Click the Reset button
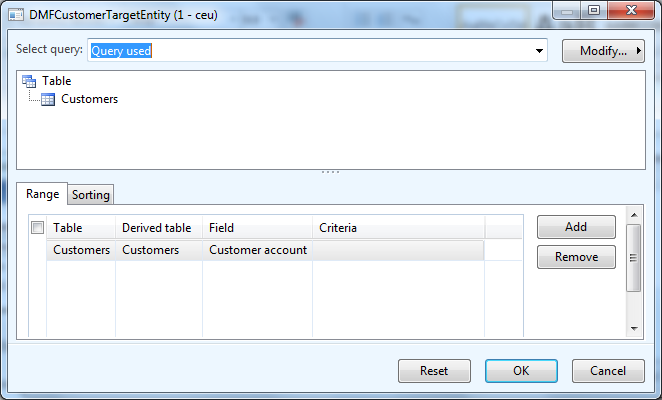This screenshot has height=400, width=662. (x=434, y=370)
